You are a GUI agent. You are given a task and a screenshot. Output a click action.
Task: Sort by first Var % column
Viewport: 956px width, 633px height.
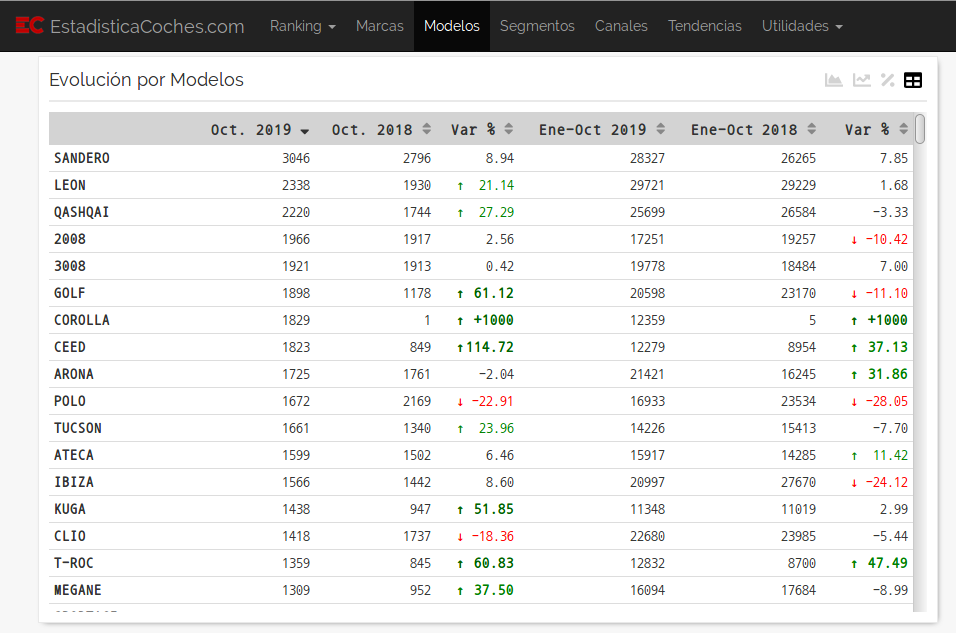(482, 129)
